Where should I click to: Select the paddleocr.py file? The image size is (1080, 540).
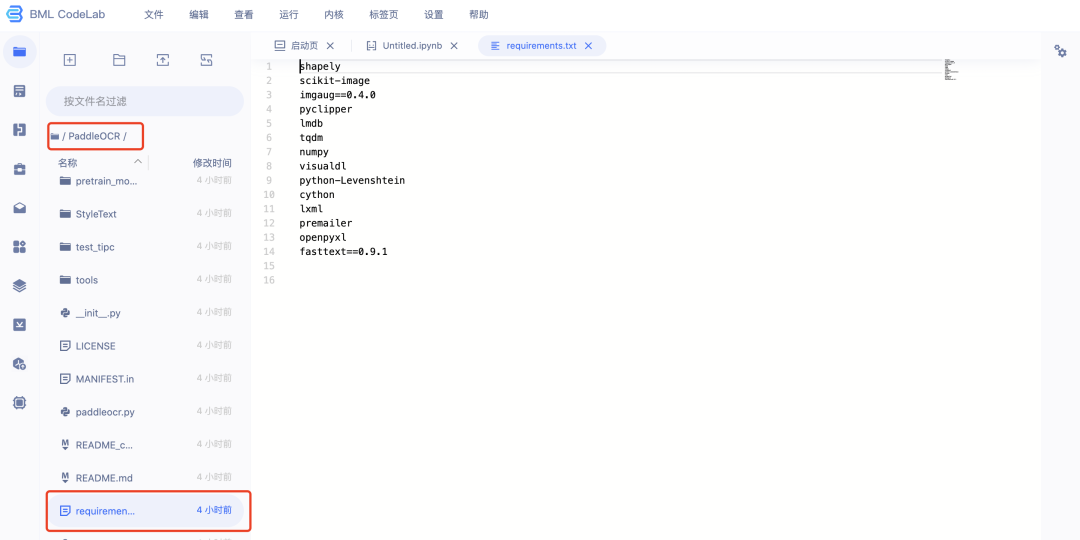[x=145, y=411]
